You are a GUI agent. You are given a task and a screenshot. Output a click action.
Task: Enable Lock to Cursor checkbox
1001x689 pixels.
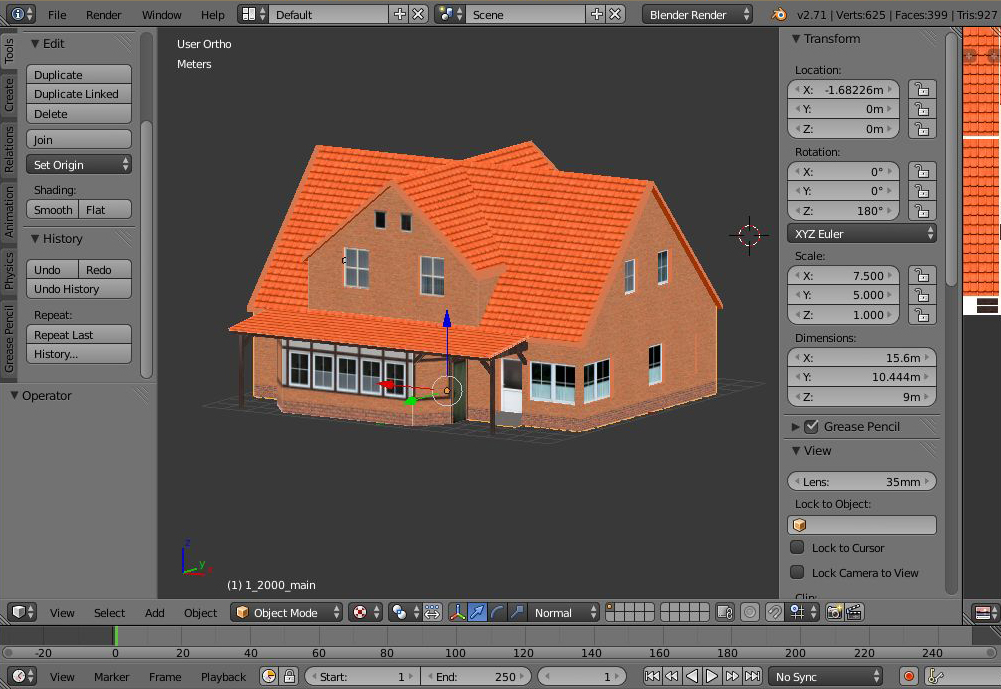[x=797, y=548]
